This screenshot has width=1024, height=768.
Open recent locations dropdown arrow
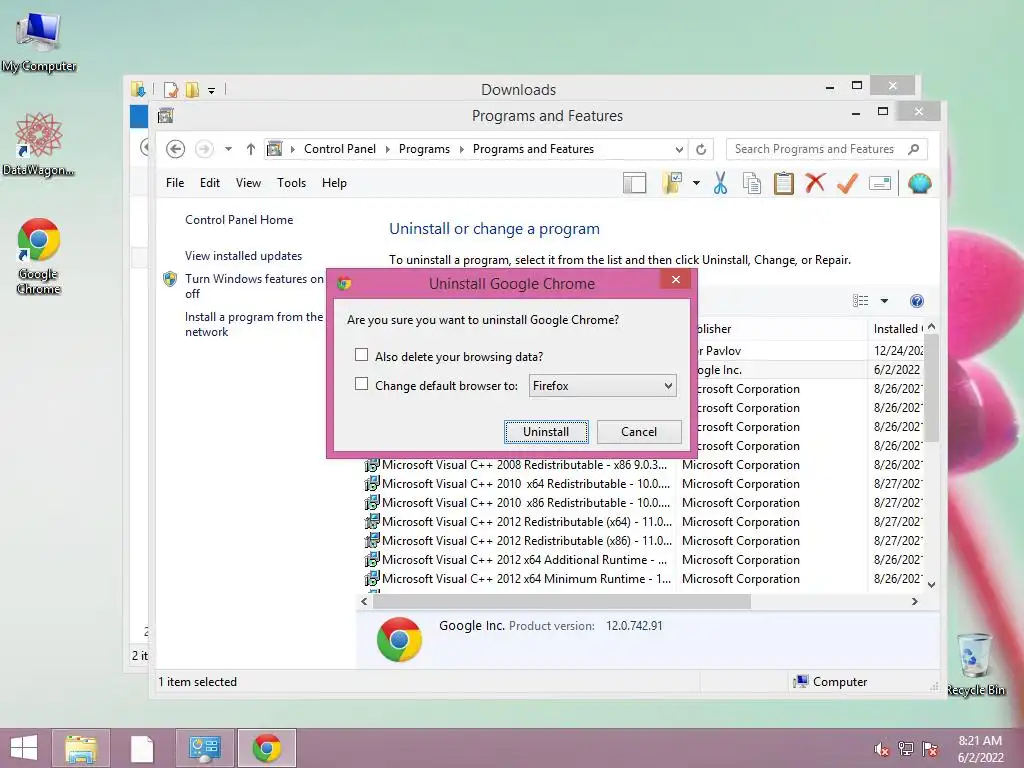pos(228,149)
